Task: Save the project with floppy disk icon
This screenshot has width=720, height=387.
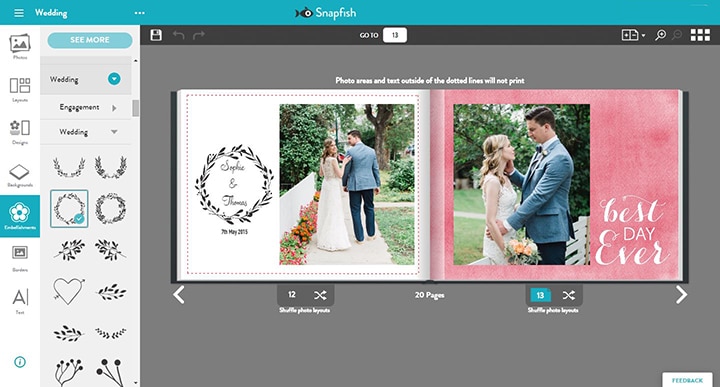Action: point(156,35)
